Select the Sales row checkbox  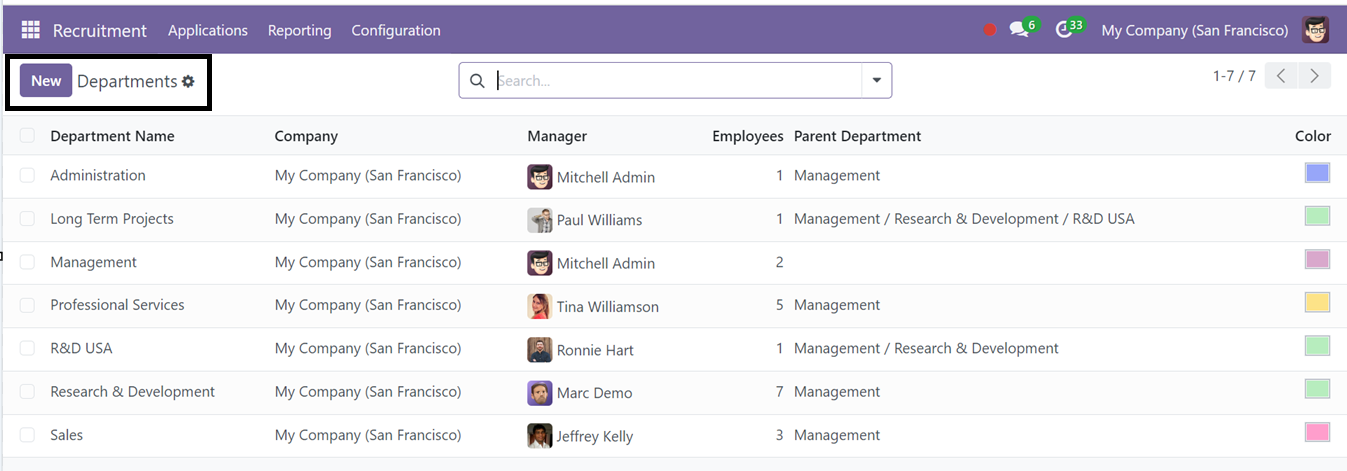click(27, 435)
